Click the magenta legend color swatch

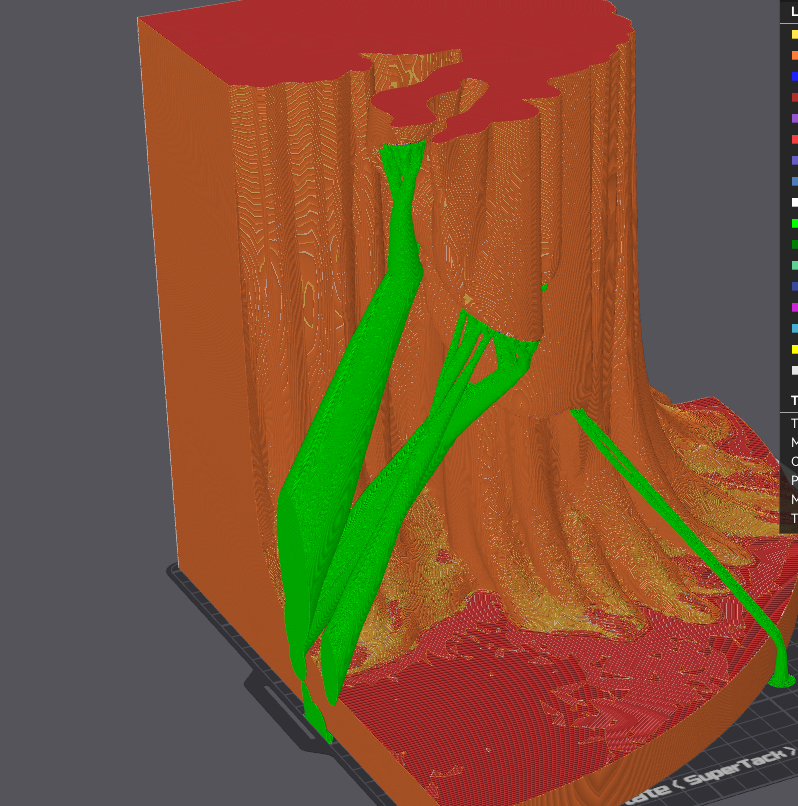pyautogui.click(x=795, y=307)
